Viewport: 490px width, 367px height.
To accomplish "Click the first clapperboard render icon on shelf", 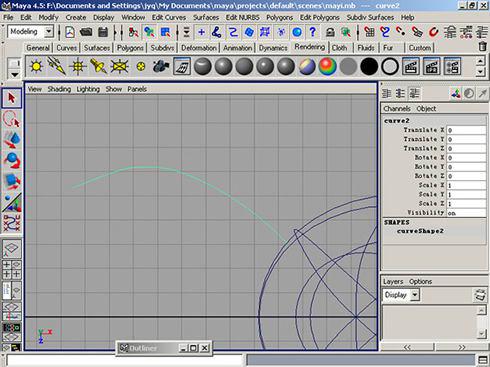I will 411,66.
